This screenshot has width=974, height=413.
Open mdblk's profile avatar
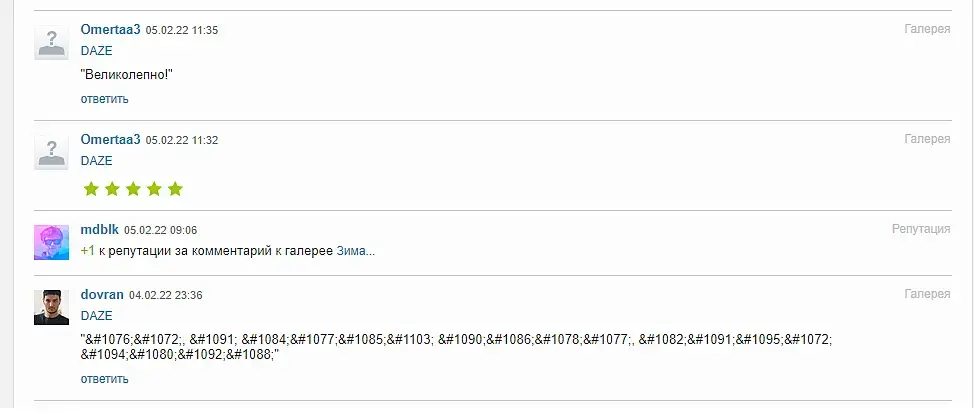[51, 242]
